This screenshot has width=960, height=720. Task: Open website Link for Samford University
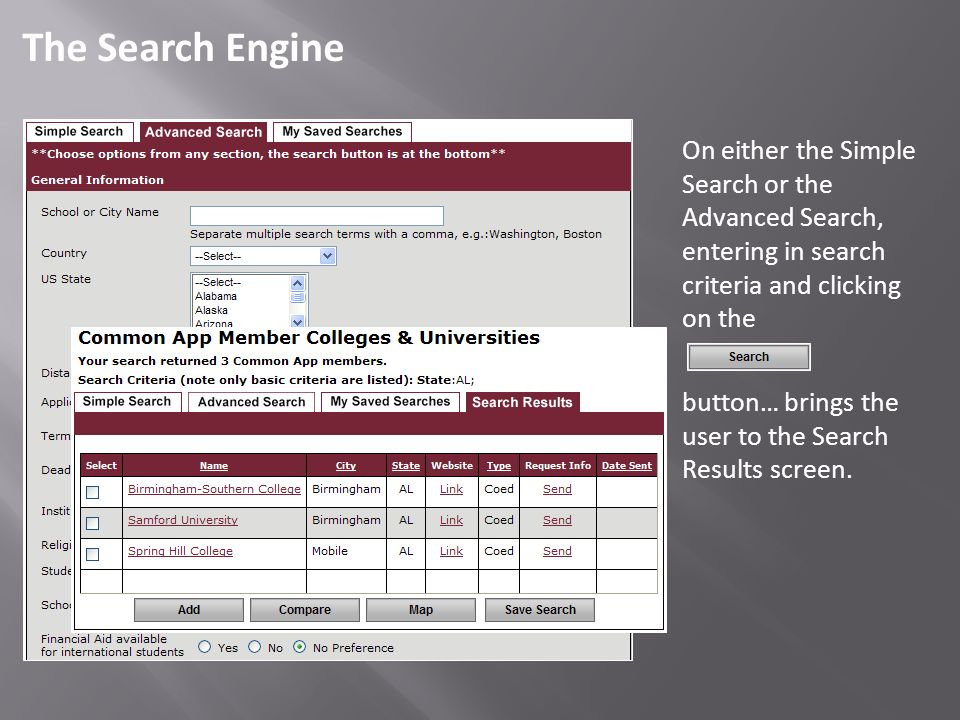(x=451, y=520)
